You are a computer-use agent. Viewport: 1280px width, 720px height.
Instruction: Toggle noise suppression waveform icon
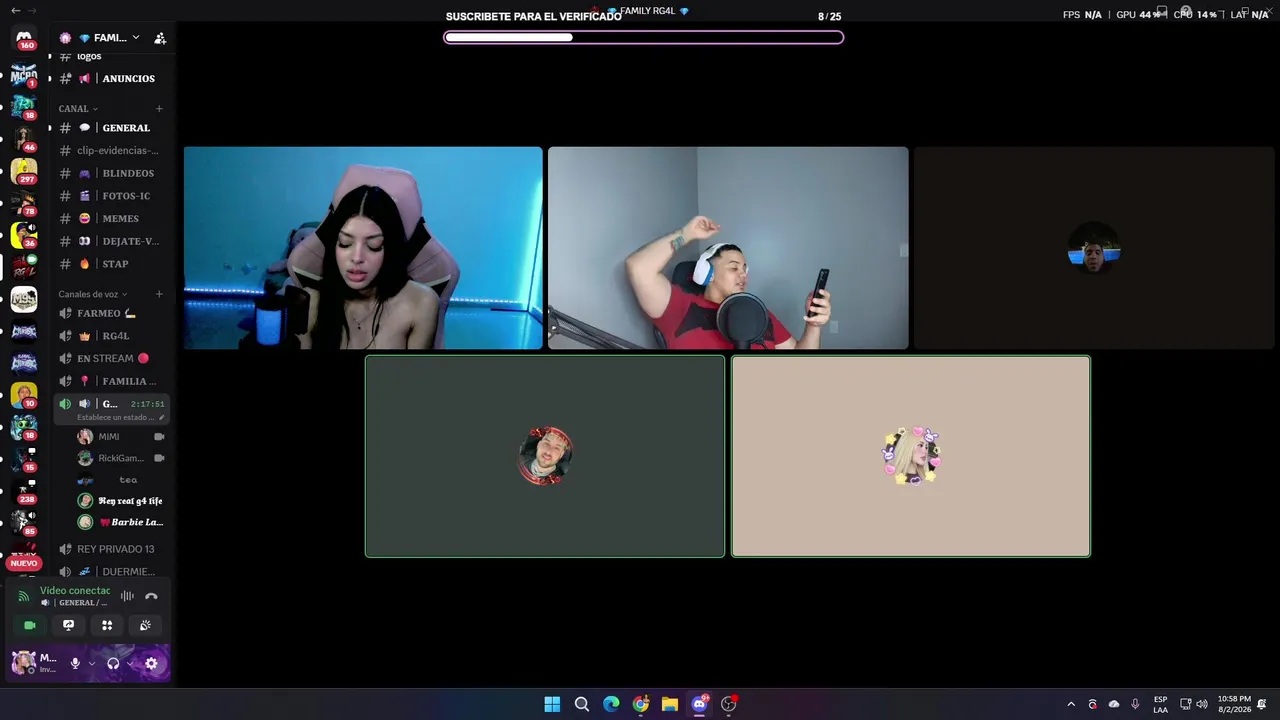pyautogui.click(x=127, y=596)
